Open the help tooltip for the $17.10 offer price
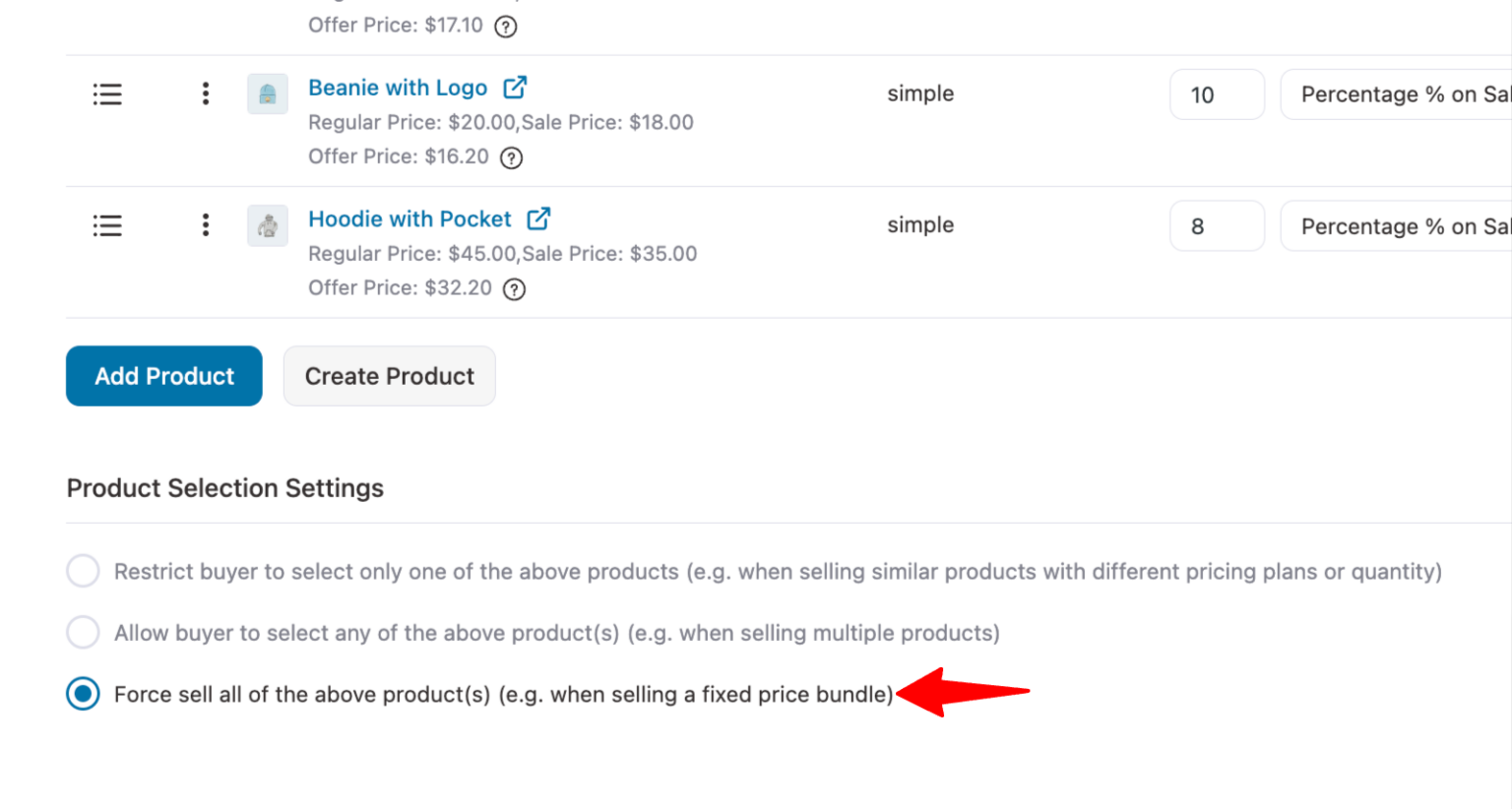This screenshot has width=1512, height=809. (505, 27)
